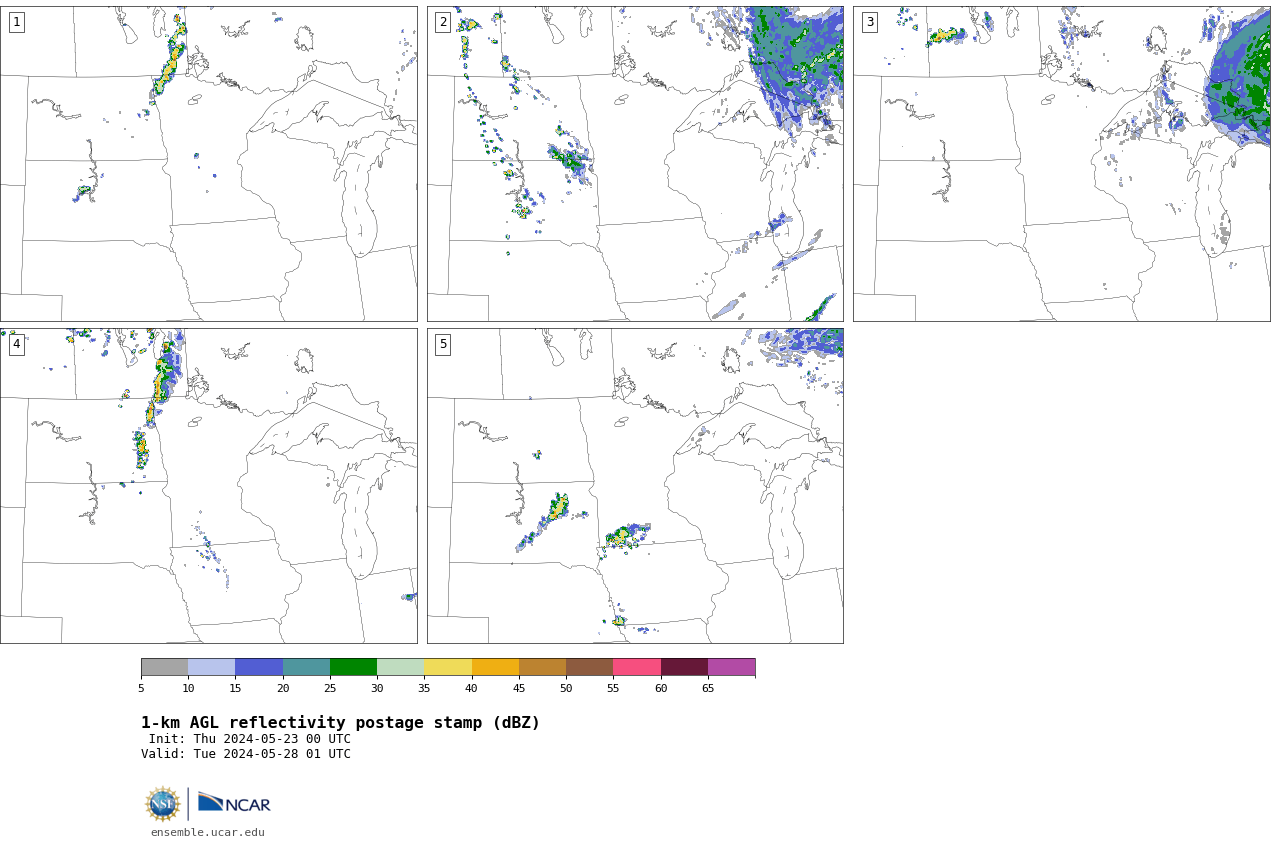Open ensemble member 1 reflectivity map
The width and height of the screenshot is (1280, 844).
(209, 164)
